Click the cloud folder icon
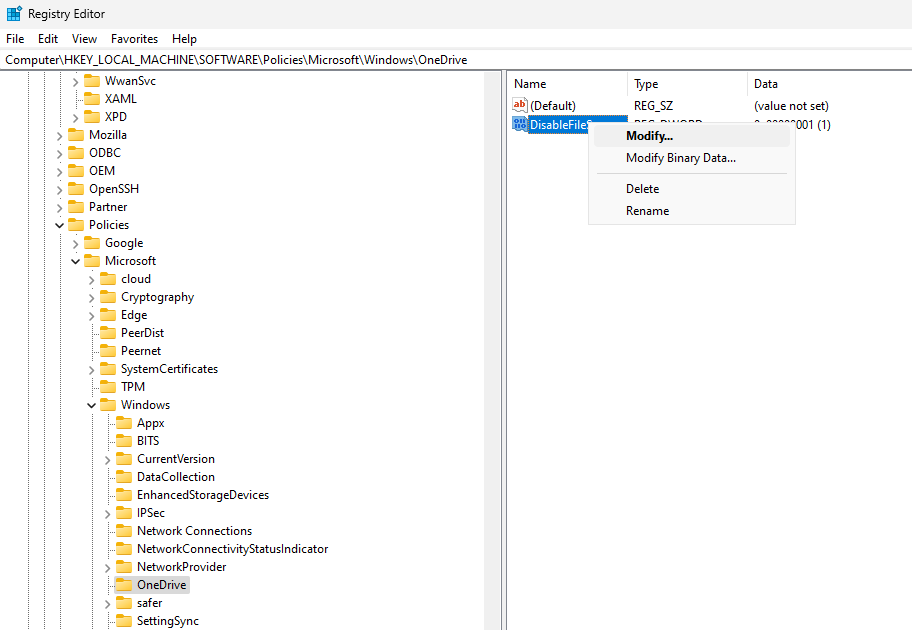Screen dimensions: 912x630 (x=108, y=279)
